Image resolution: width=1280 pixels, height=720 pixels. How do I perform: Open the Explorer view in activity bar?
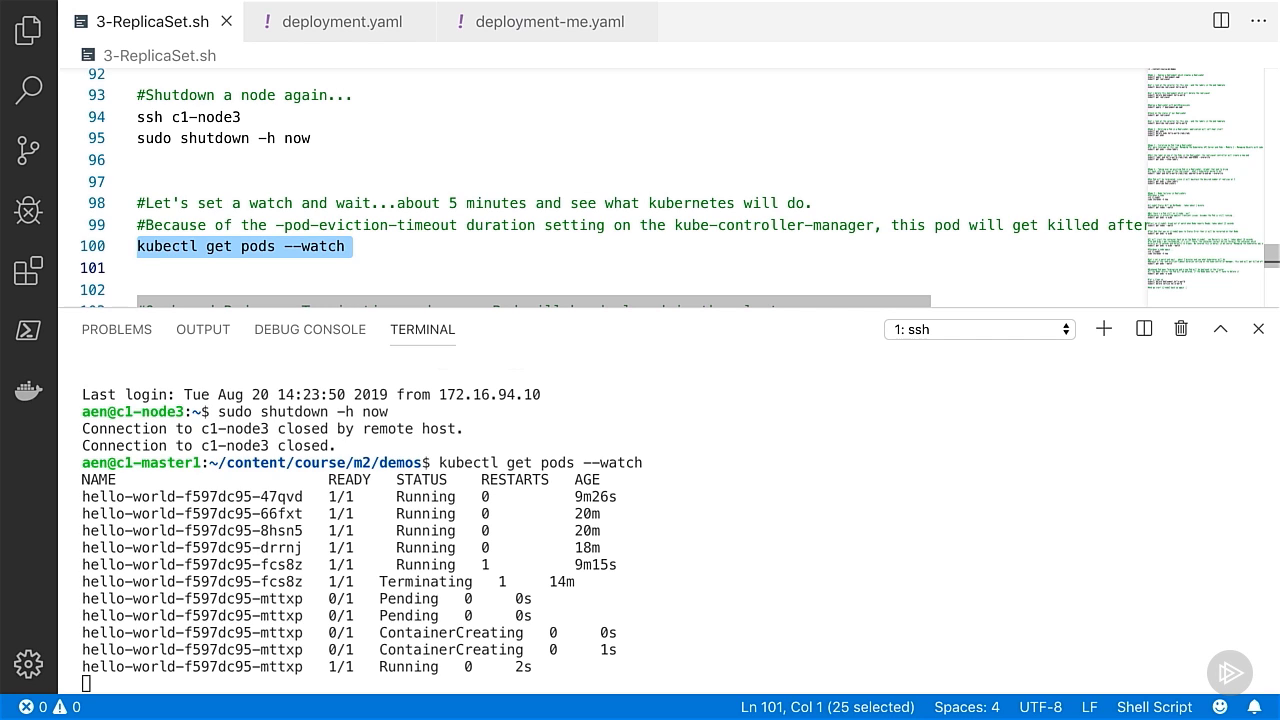(28, 30)
